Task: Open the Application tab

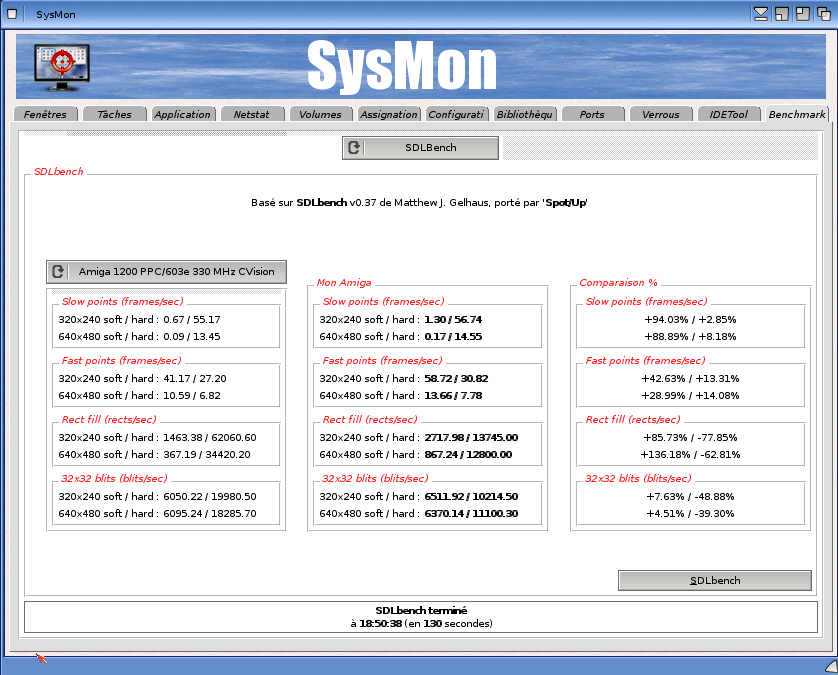Action: 183,114
